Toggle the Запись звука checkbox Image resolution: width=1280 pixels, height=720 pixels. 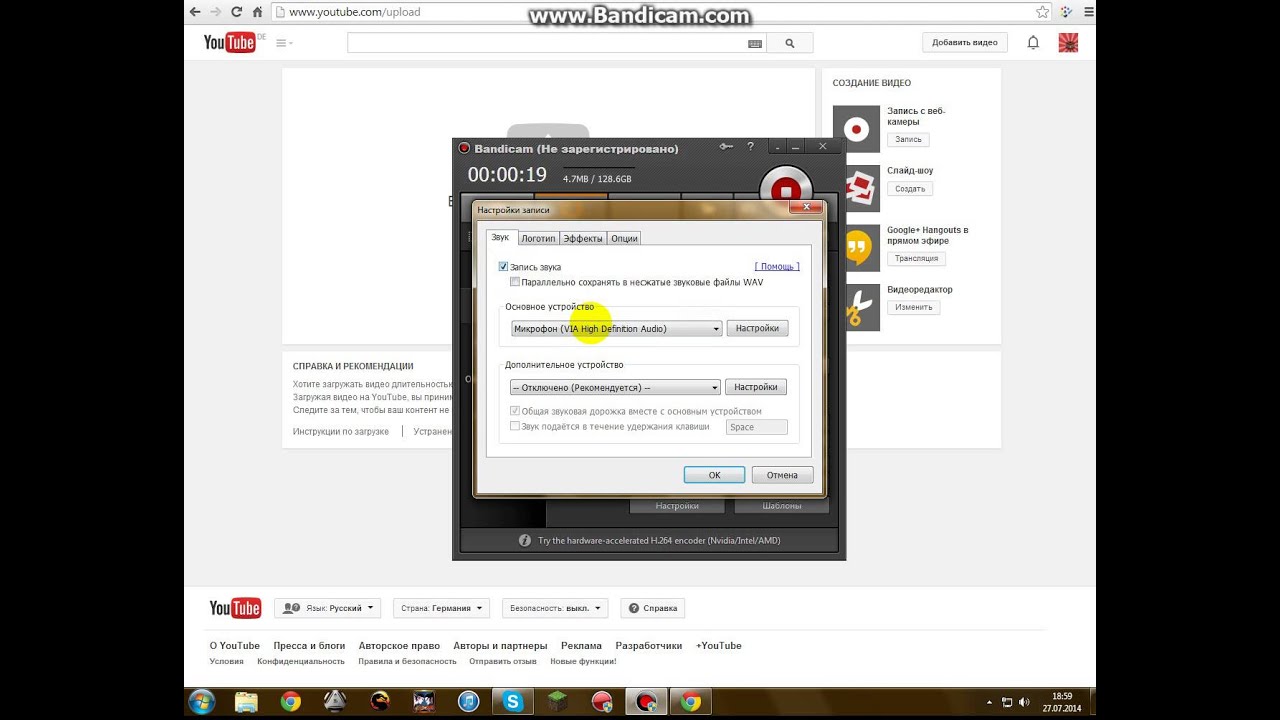coord(503,267)
